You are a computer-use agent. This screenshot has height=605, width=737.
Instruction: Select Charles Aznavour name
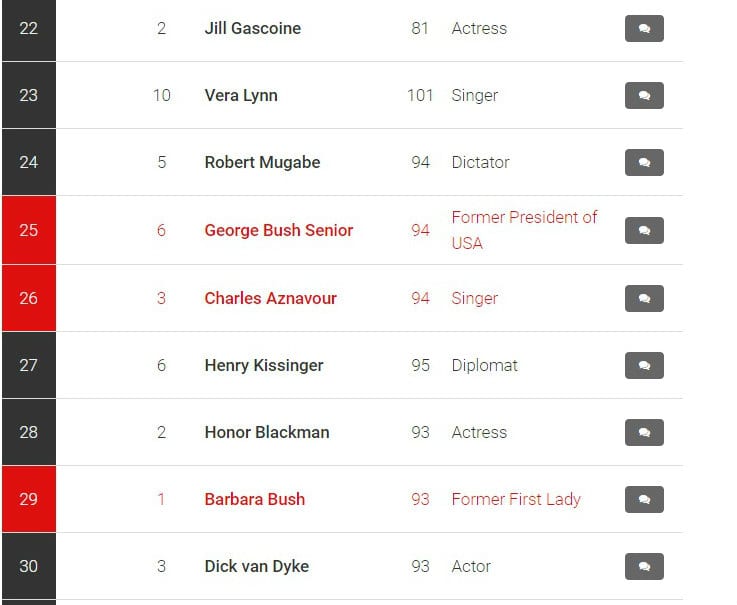271,298
